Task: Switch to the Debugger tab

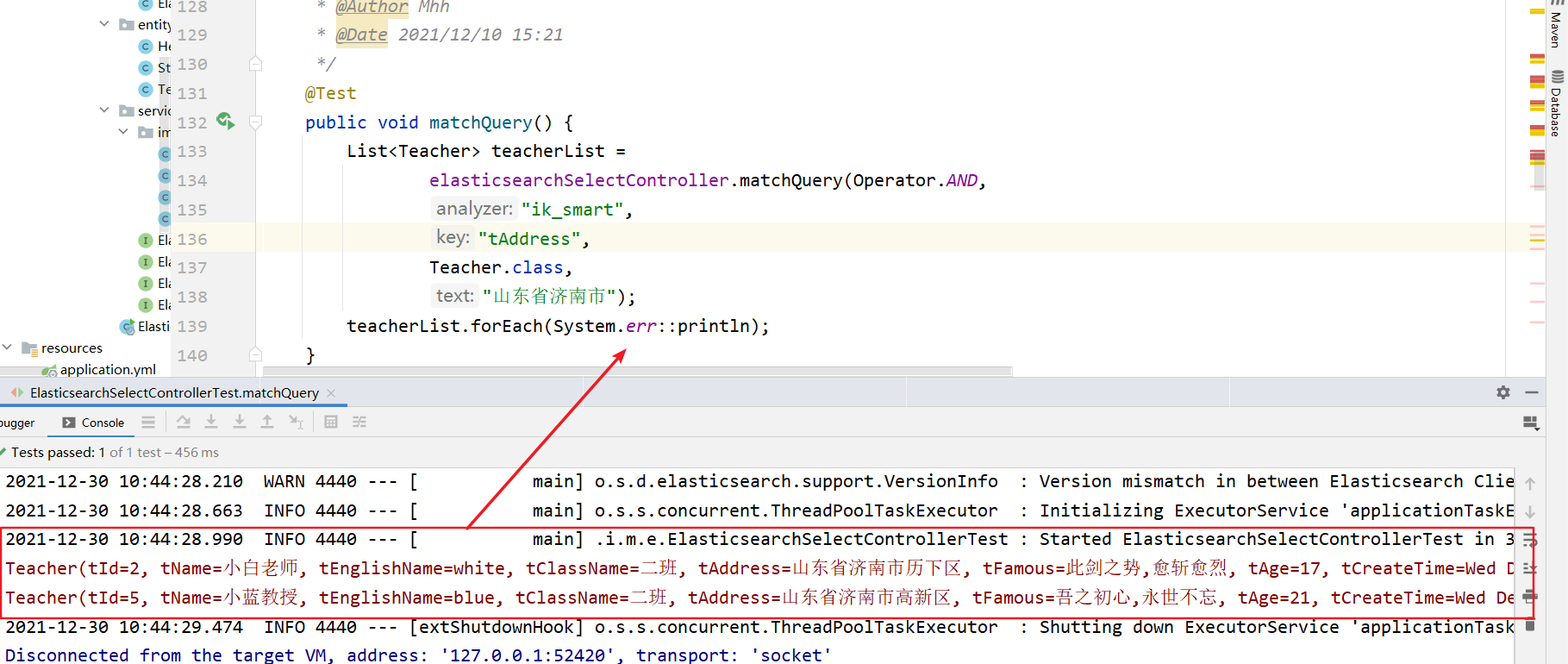Action: (17, 423)
